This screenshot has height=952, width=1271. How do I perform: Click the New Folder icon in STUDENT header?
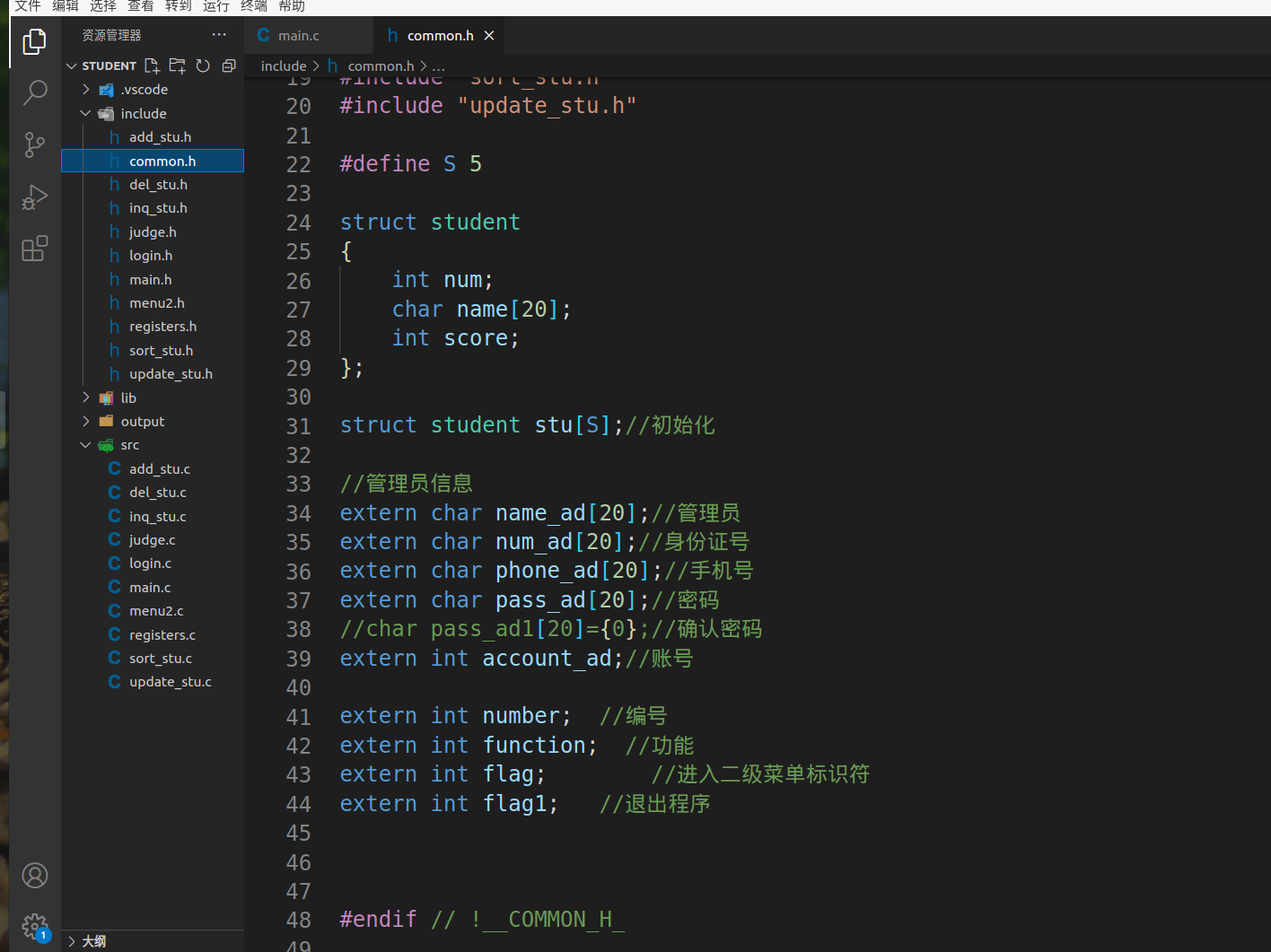click(178, 66)
